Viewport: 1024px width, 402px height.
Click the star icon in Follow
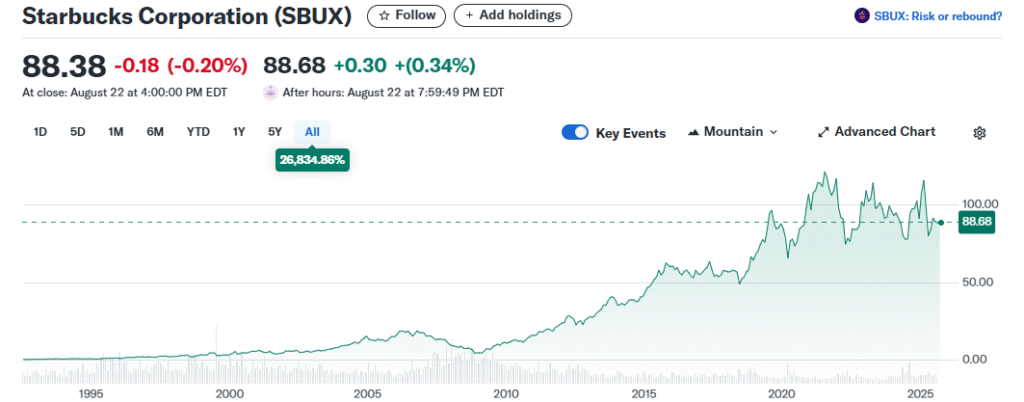click(x=383, y=16)
